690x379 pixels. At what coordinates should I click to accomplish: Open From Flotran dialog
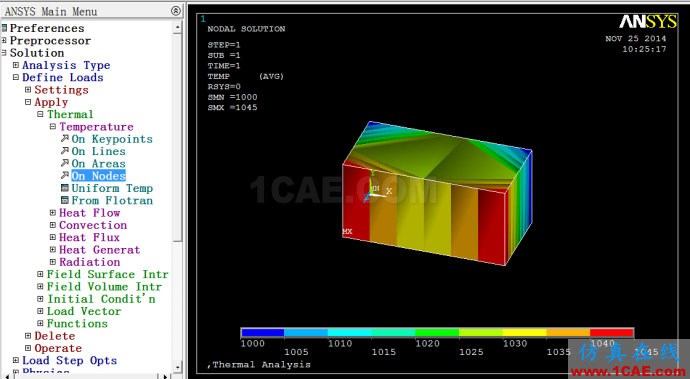coord(112,201)
